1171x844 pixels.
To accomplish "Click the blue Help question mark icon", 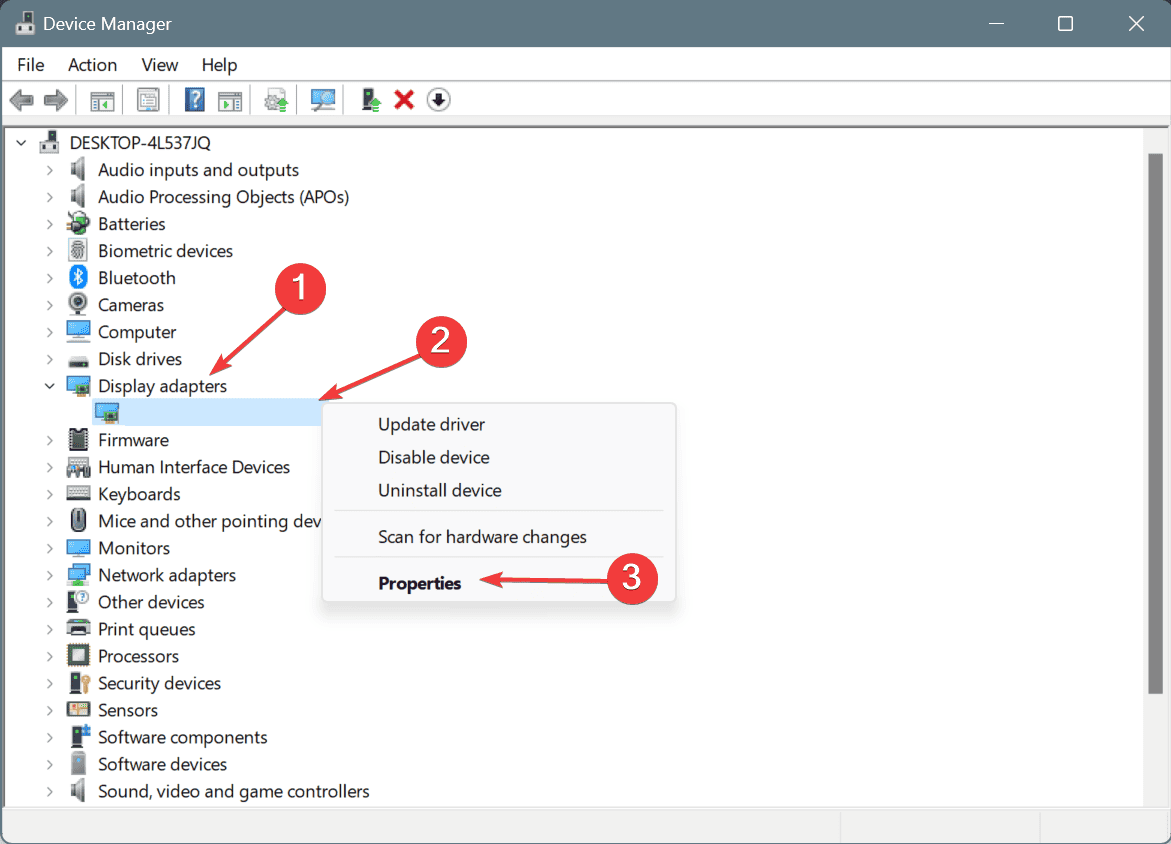I will [194, 100].
